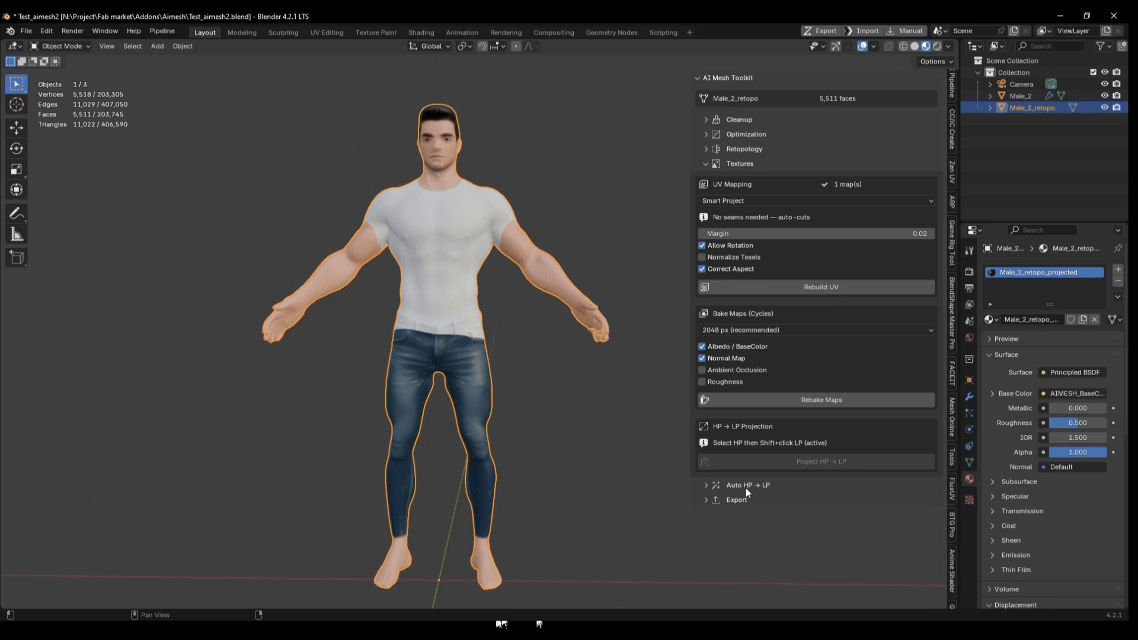This screenshot has height=640, width=1138.
Task: Switch to material preview shading mode
Action: coord(925,46)
